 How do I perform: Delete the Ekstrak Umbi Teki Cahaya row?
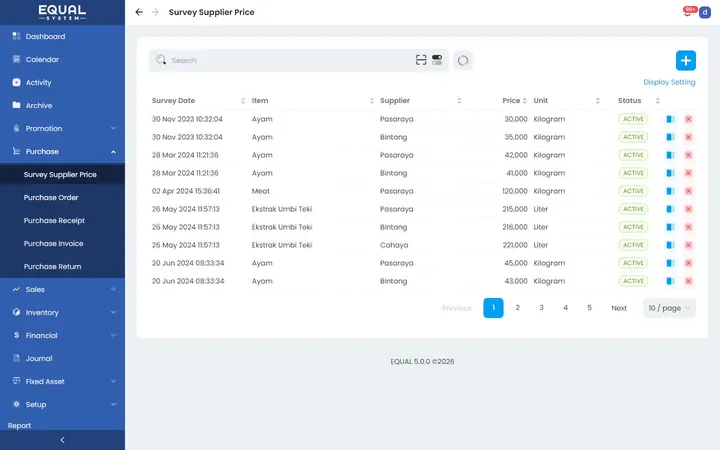click(688, 245)
